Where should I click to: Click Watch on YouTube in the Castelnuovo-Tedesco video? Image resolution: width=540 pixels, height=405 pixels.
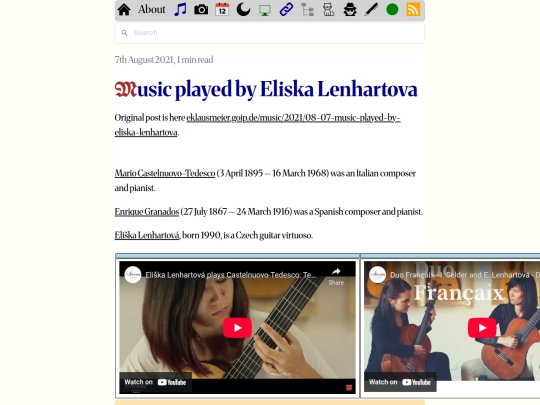155,382
